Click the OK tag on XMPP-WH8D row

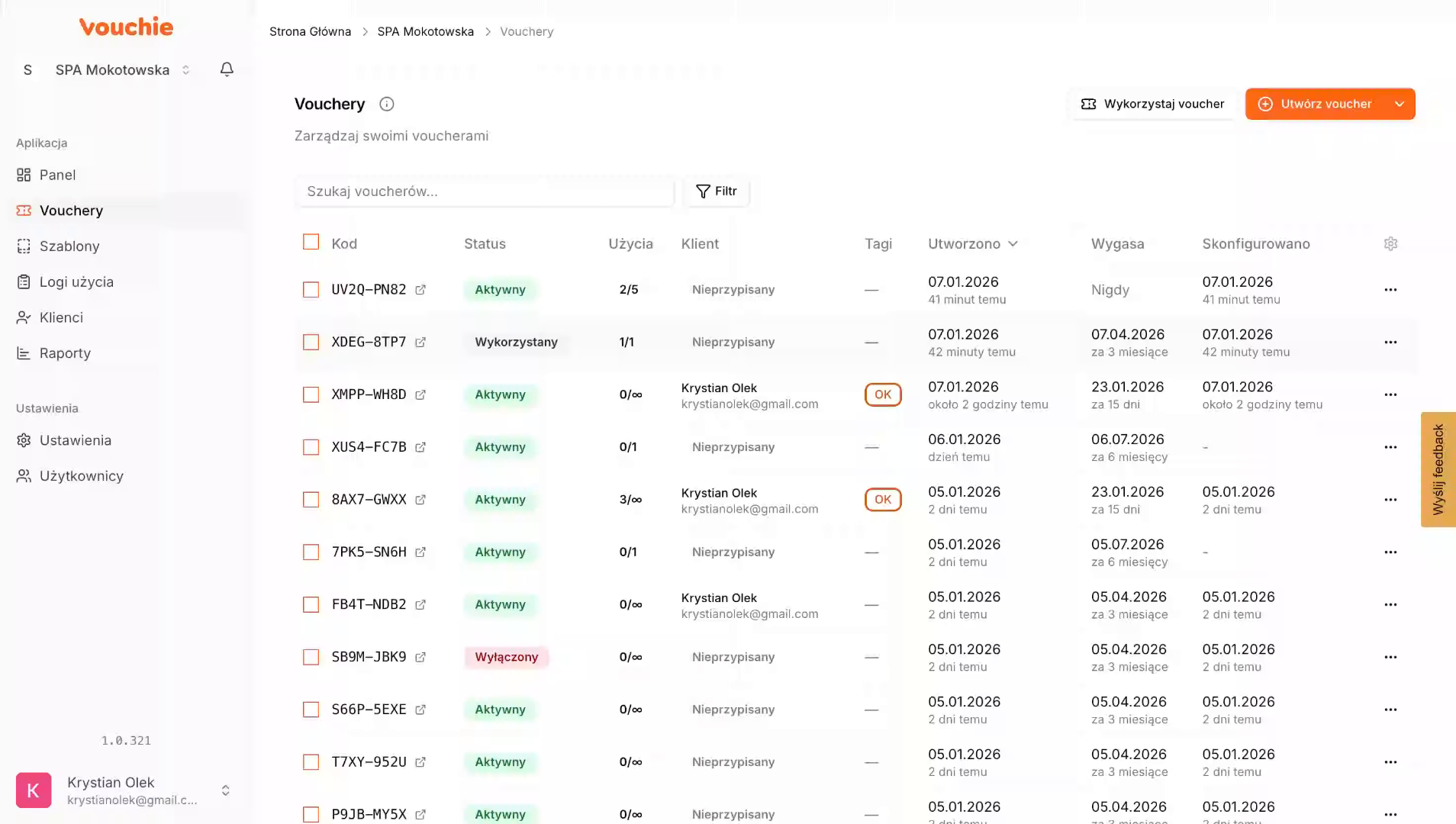pos(883,394)
